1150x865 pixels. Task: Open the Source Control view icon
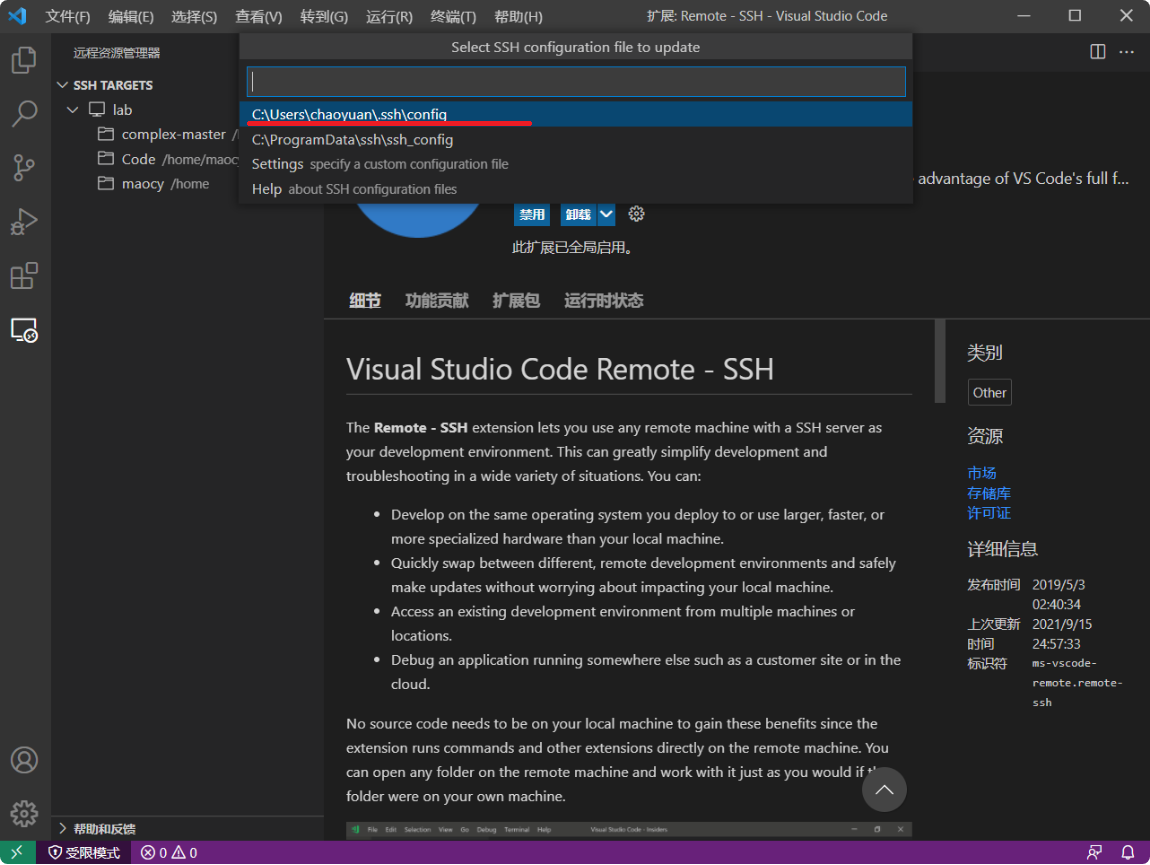24,168
